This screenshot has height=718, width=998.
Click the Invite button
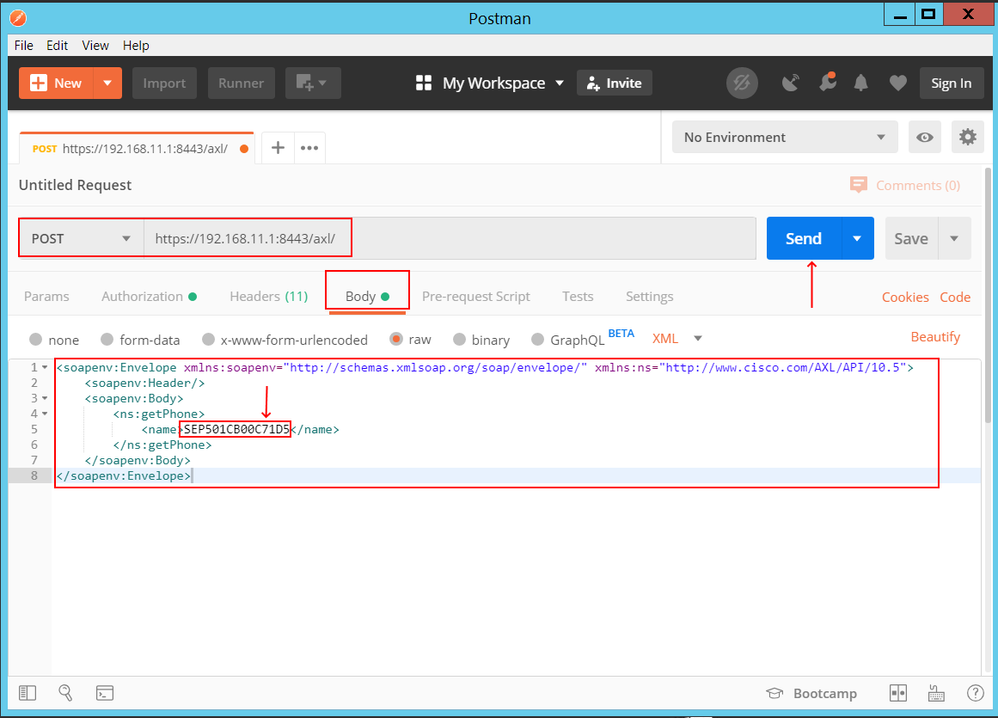[x=614, y=83]
